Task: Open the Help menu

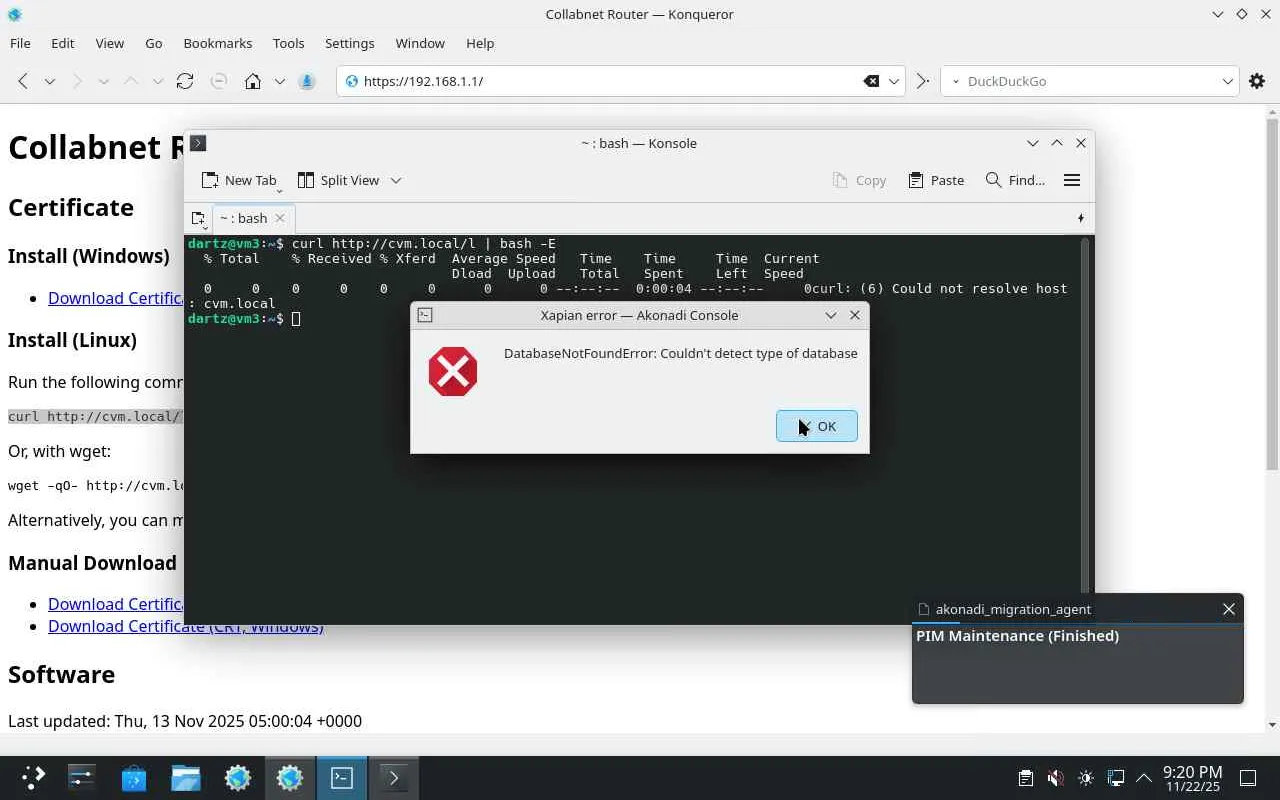Action: coord(480,43)
